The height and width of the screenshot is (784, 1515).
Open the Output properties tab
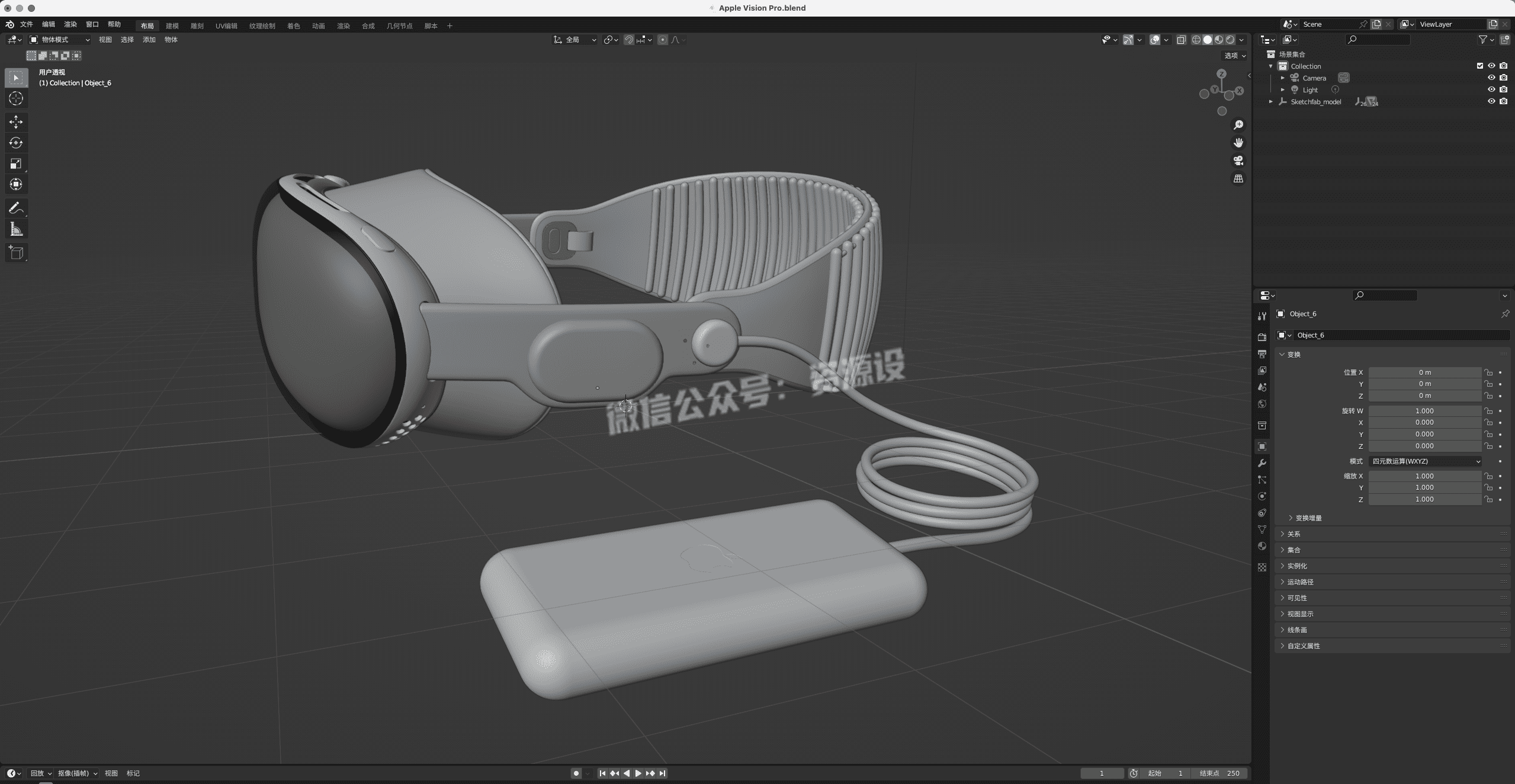click(1262, 354)
